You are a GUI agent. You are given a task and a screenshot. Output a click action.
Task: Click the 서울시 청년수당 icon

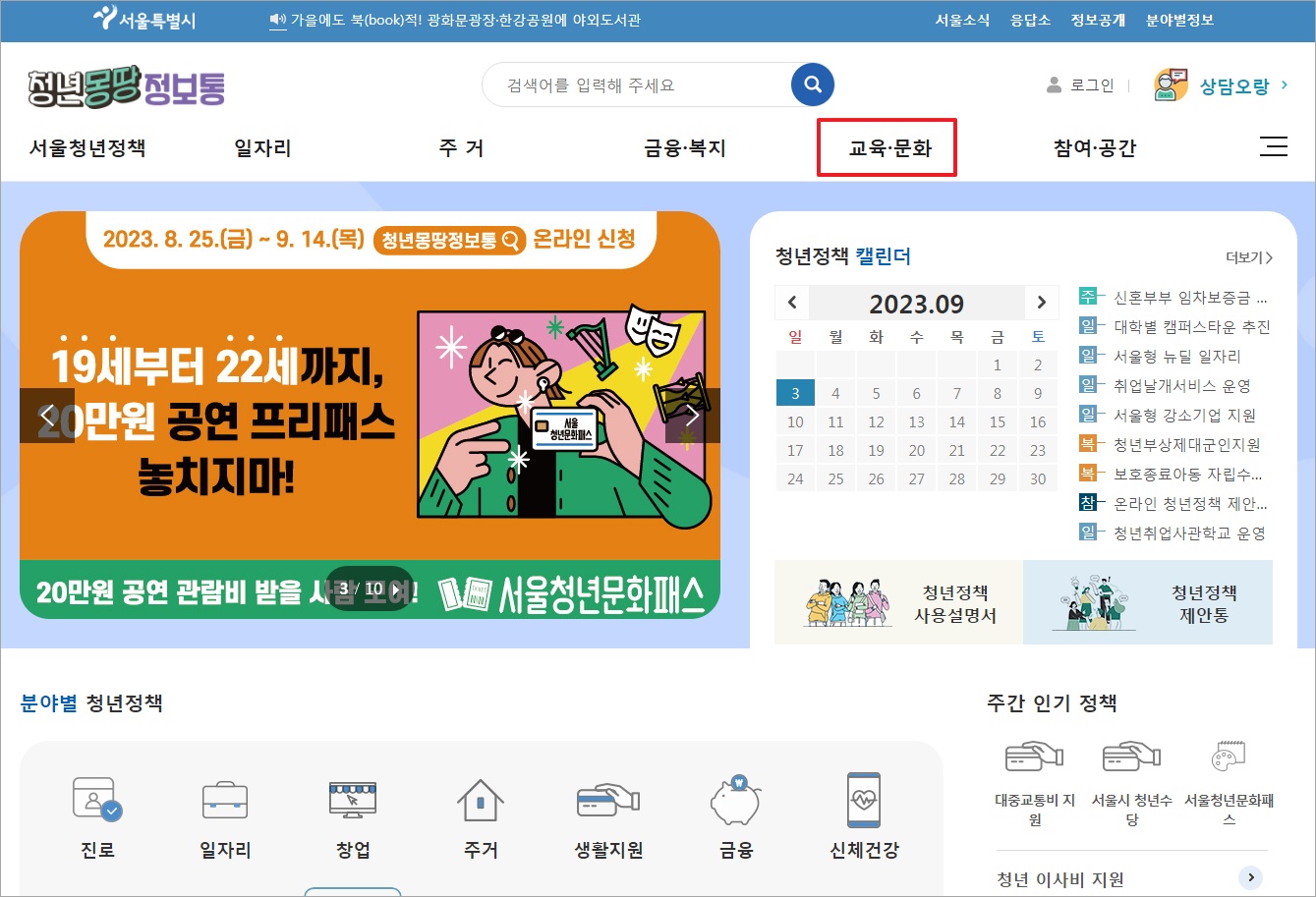point(1130,757)
